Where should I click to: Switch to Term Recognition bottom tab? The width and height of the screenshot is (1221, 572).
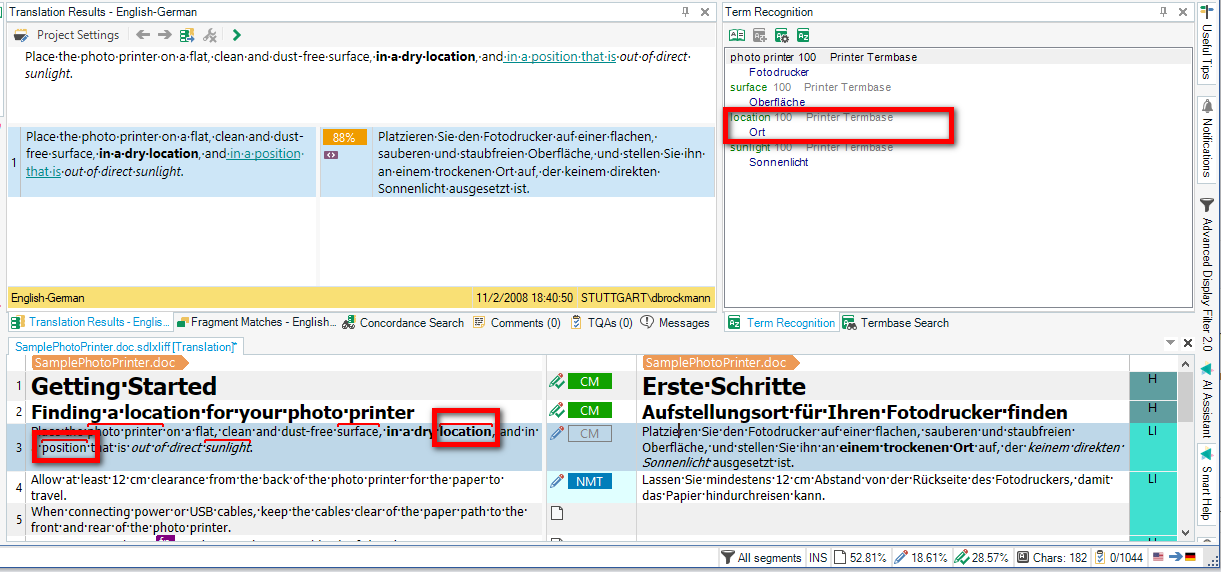pyautogui.click(x=781, y=322)
